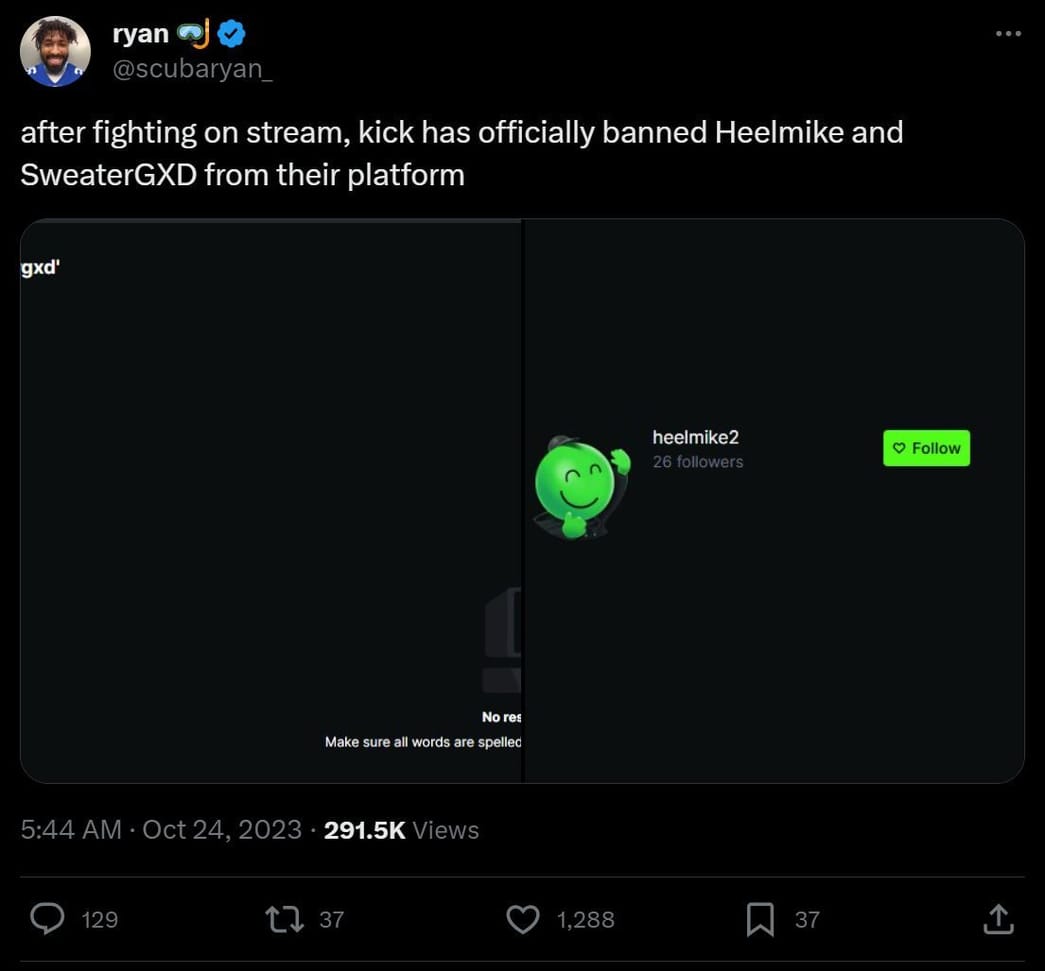Open the heart menu on the Follow button
Image resolution: width=1045 pixels, height=971 pixels.
tap(898, 448)
